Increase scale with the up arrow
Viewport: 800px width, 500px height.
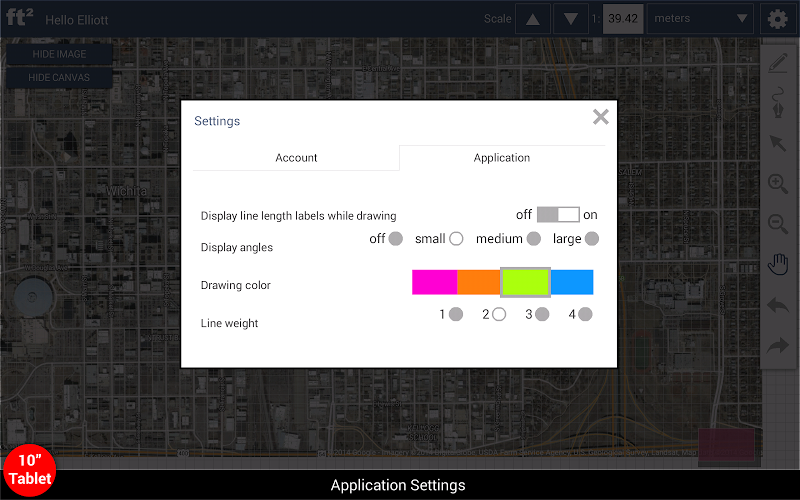point(533,18)
